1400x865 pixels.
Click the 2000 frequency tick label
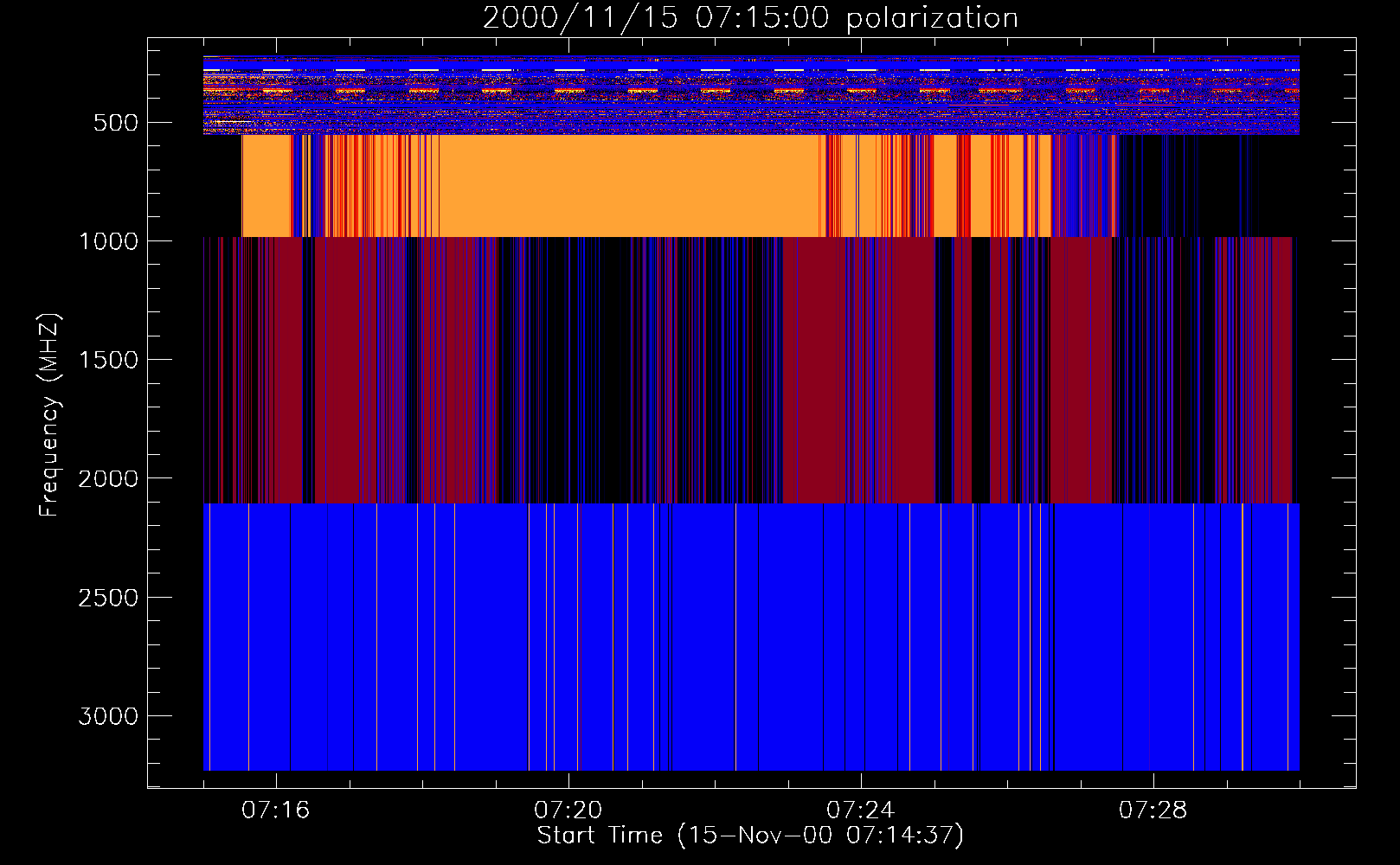pos(108,478)
